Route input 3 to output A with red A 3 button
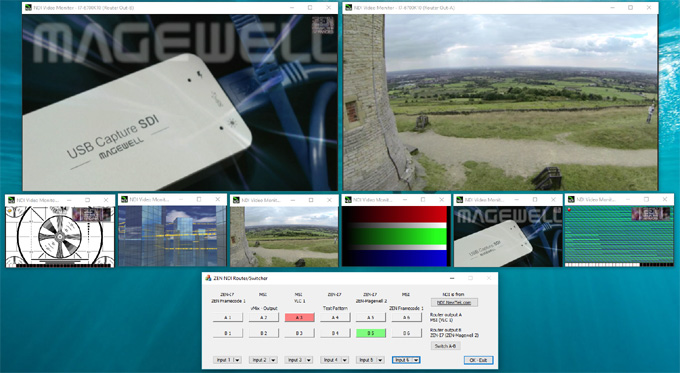 [x=299, y=317]
